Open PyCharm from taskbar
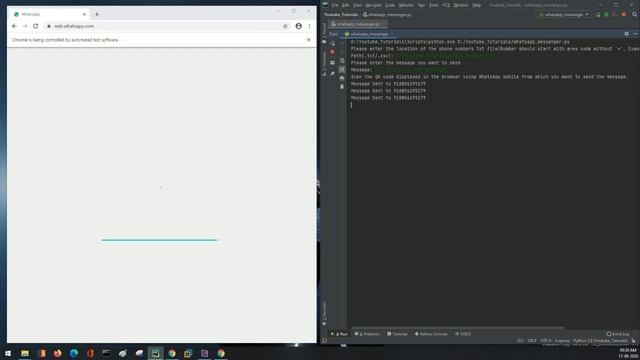640x360 pixels. [x=156, y=353]
